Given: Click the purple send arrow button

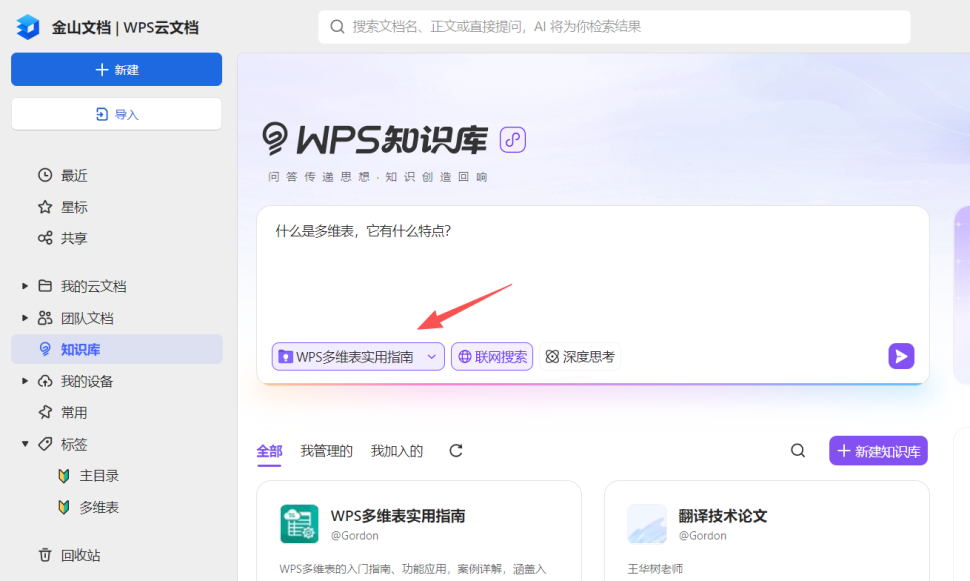Looking at the screenshot, I should pyautogui.click(x=901, y=356).
